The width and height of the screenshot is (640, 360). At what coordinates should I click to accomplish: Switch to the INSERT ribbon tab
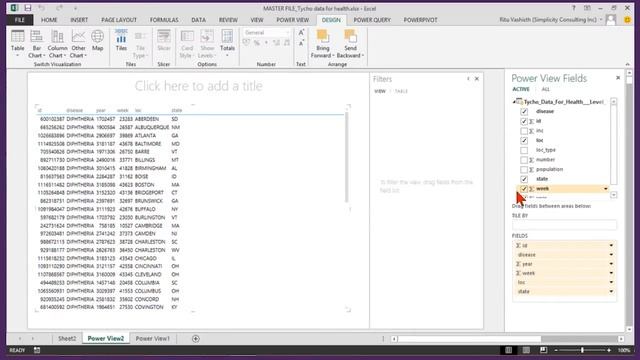click(x=79, y=20)
